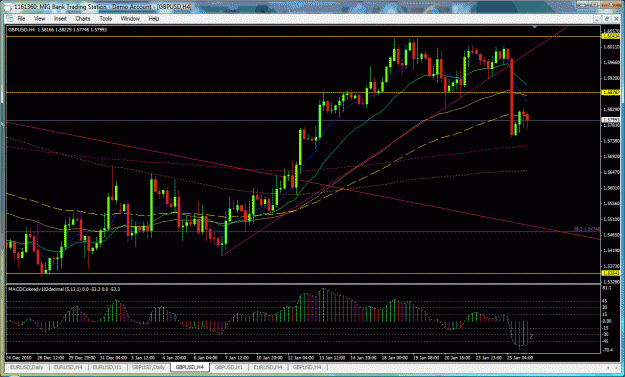Click the chart shift triangle marker at top
625x377 pixels.
point(535,27)
